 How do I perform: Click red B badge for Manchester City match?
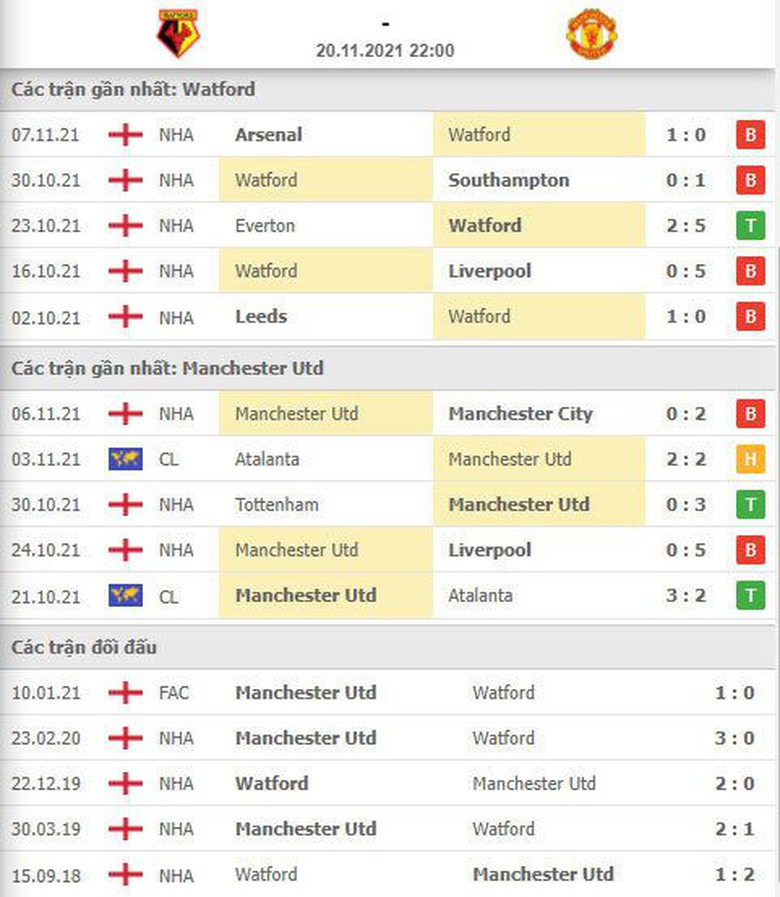749,414
